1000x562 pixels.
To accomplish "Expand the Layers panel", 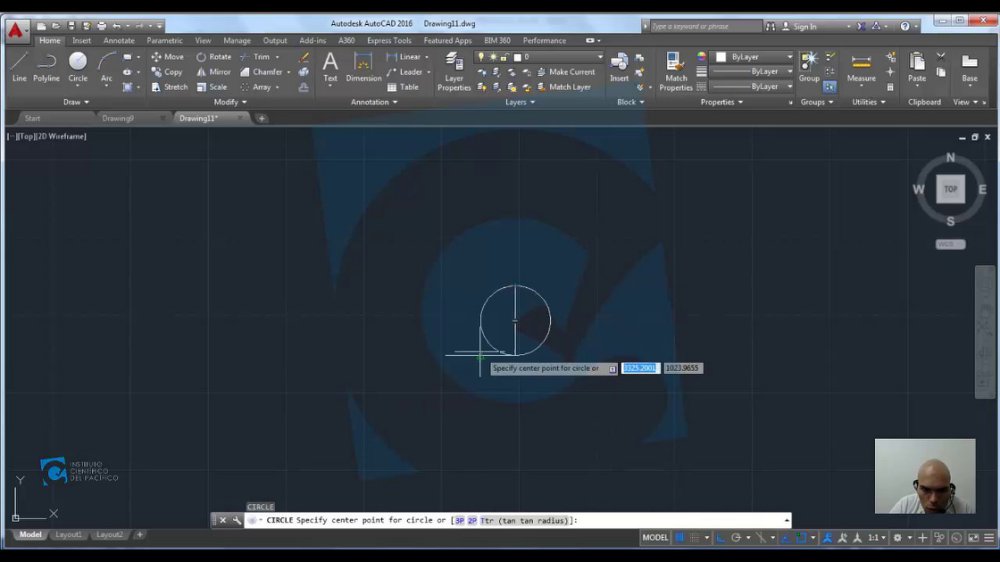I will coord(520,102).
